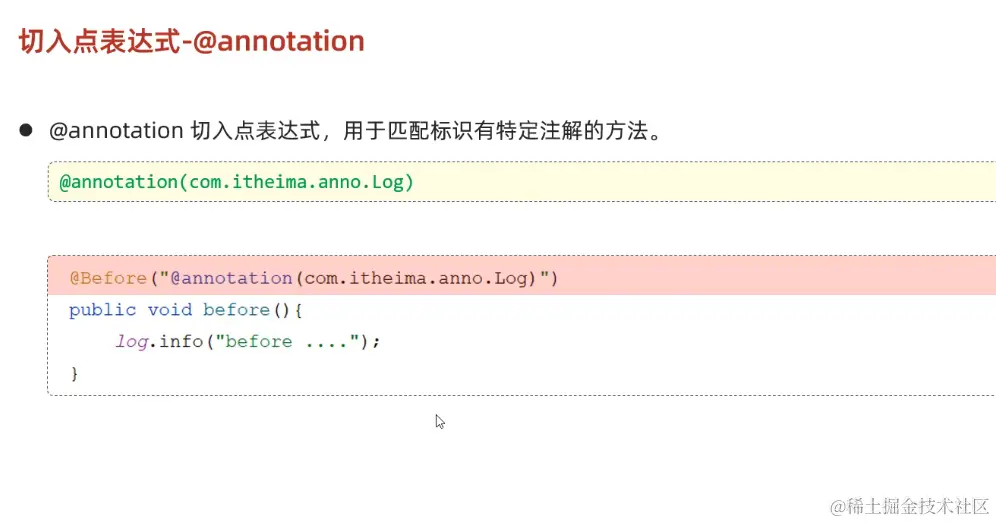Screen dimensions: 996x523
Task: Click the @Before annotation keyword
Action: point(108,278)
